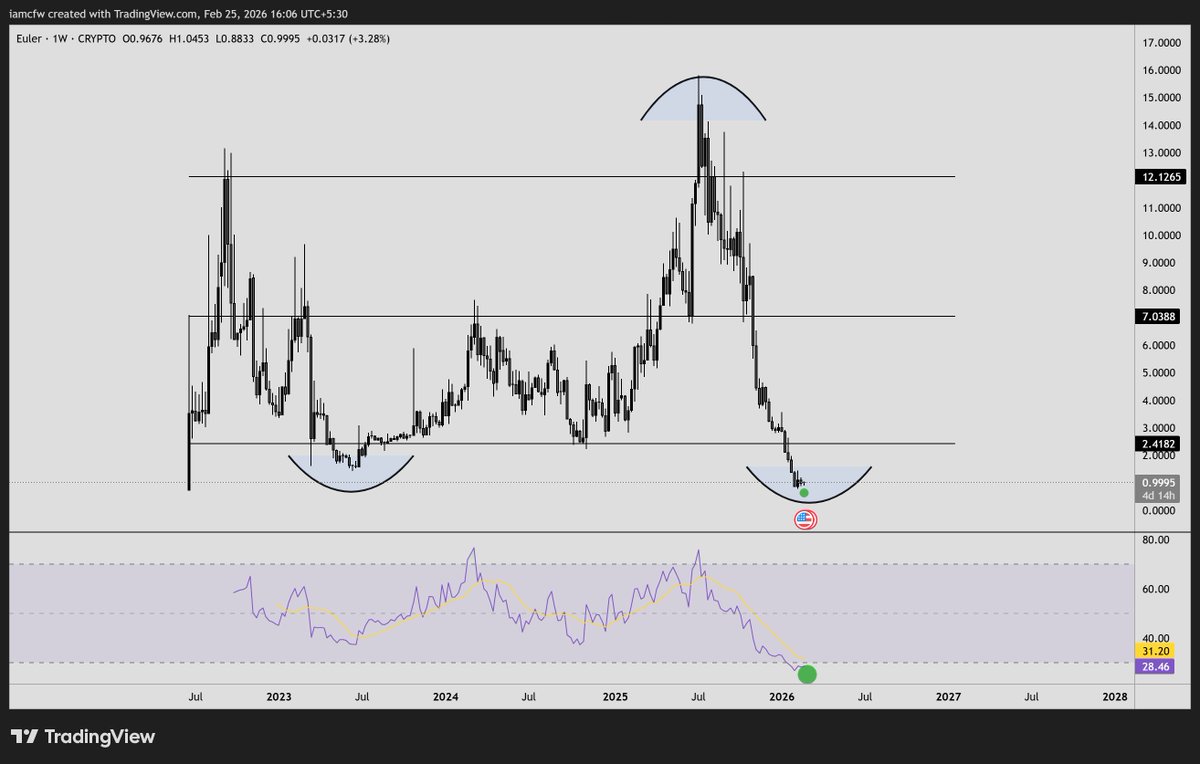Select the large green dot on the RSI line
This screenshot has height=764, width=1200.
807,674
